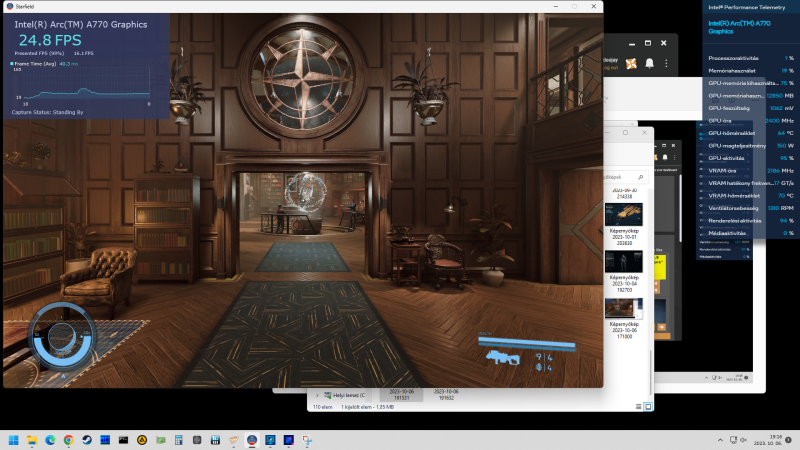800x450 pixels.
Task: Click the 110 elem status bar text
Action: pos(322,407)
